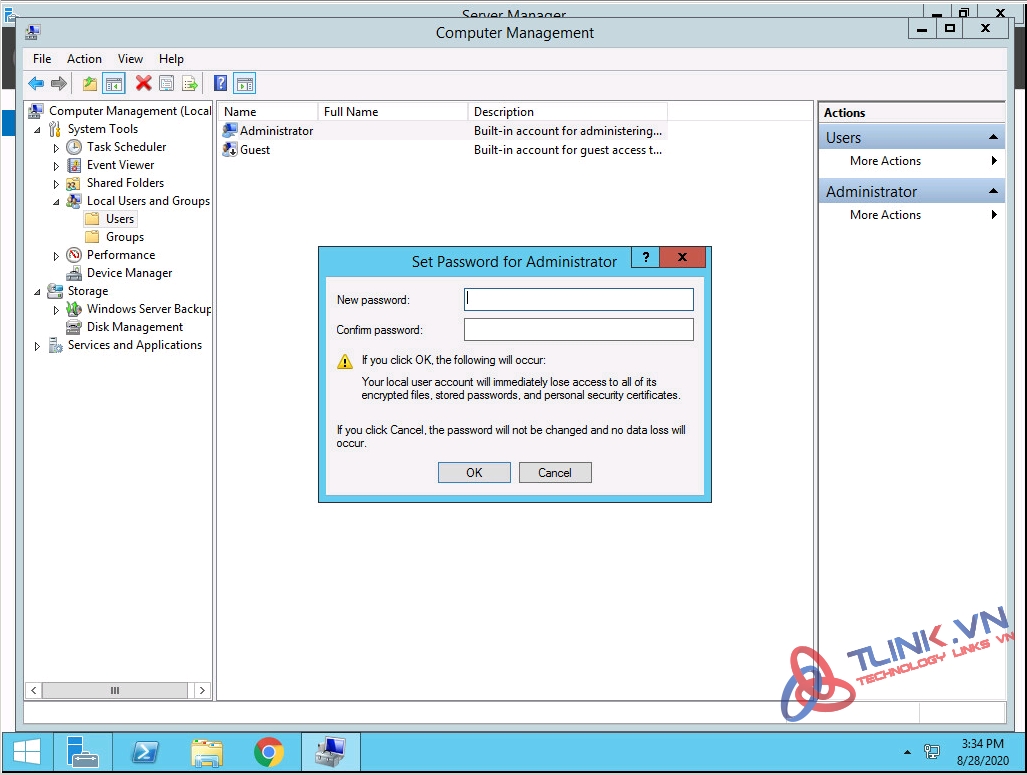This screenshot has height=775, width=1027.
Task: Click the blue Back arrow in toolbar
Action: [36, 84]
